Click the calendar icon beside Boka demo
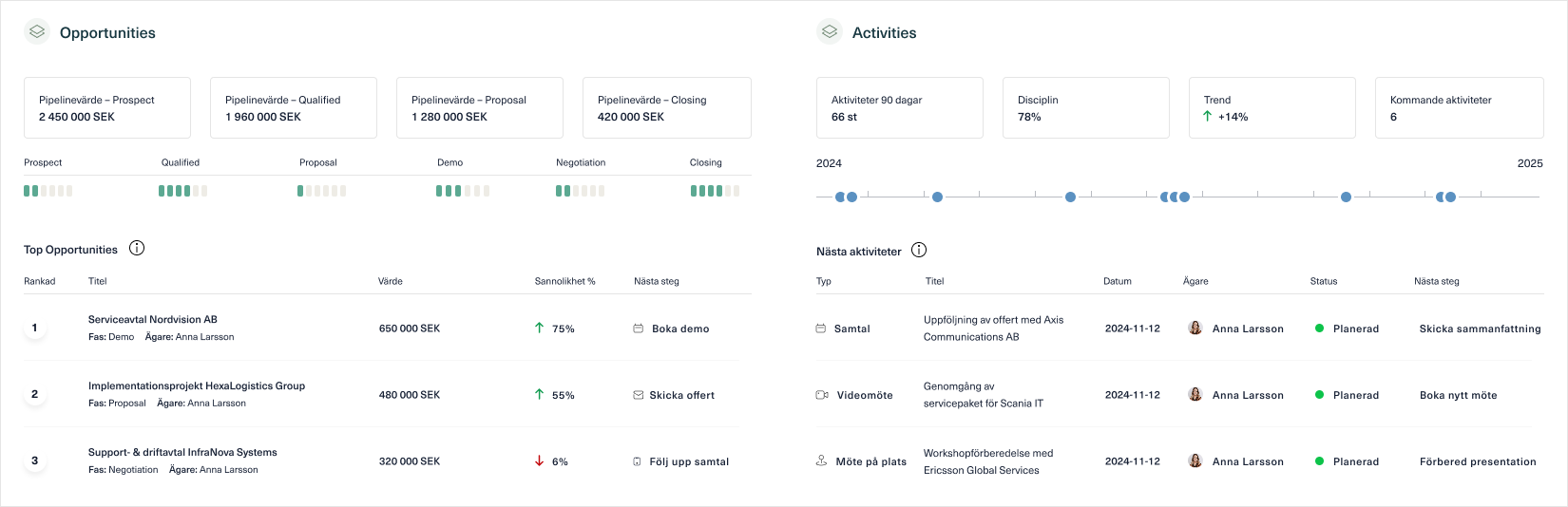This screenshot has width=1568, height=507. (x=639, y=329)
